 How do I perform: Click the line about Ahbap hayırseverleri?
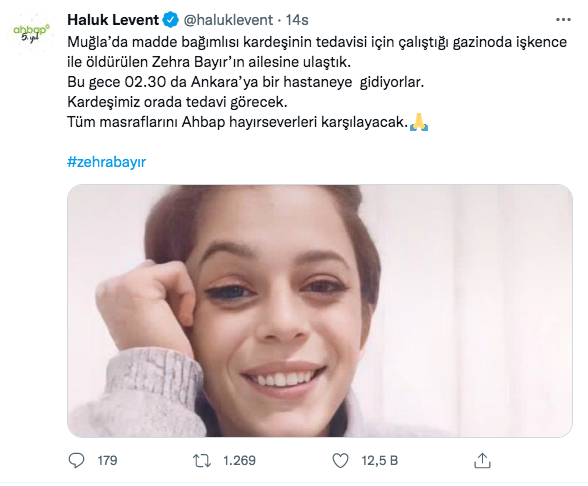(237, 122)
